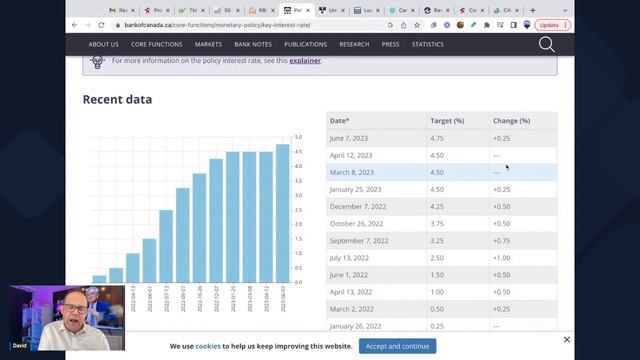Open the PRESS menu
The image size is (640, 360).
click(x=390, y=44)
